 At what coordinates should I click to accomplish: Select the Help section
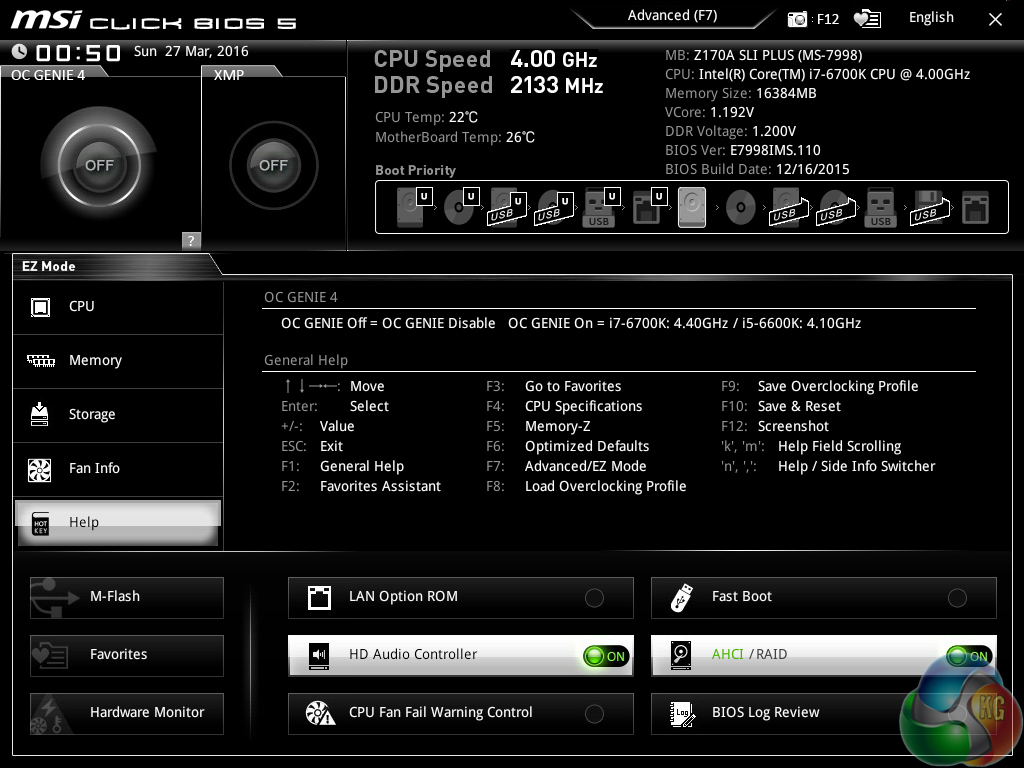[x=118, y=522]
